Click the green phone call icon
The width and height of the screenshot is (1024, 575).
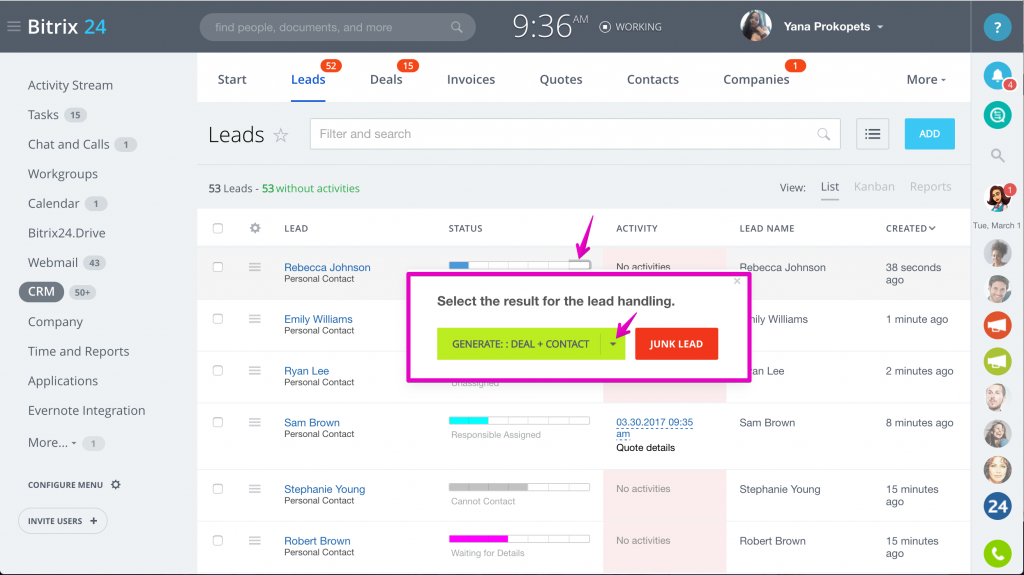coord(997,553)
